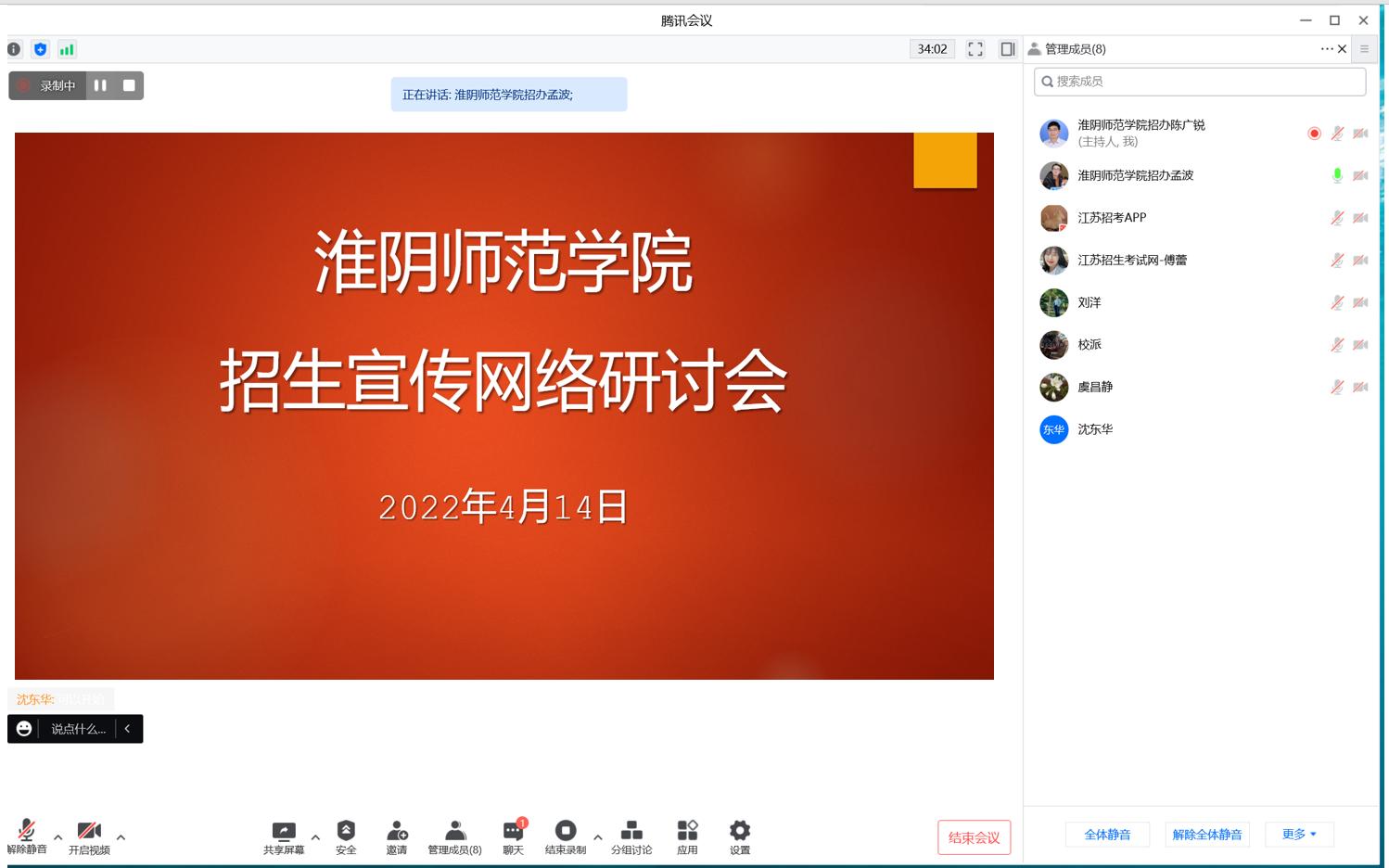Image resolution: width=1389 pixels, height=868 pixels.
Task: Click the 全体静音 button
Action: [1107, 835]
